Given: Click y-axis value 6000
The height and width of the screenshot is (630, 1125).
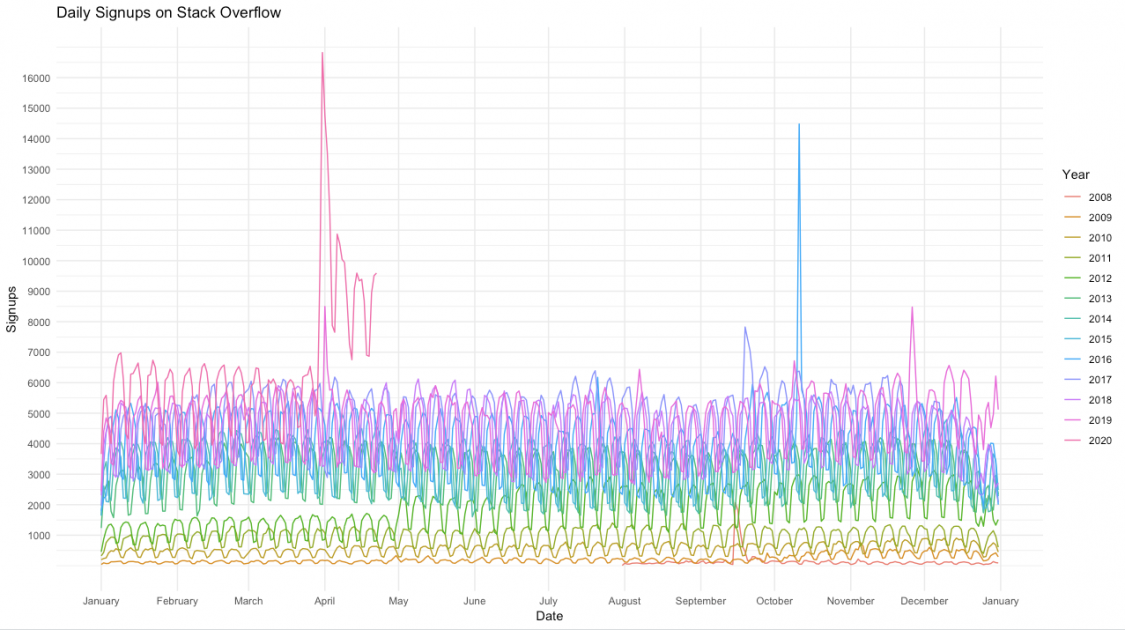Looking at the screenshot, I should coord(39,383).
